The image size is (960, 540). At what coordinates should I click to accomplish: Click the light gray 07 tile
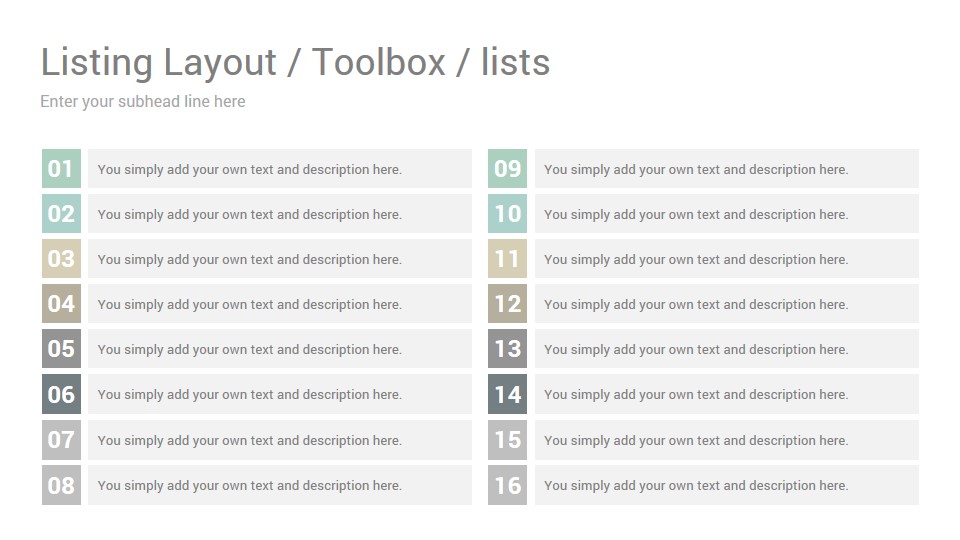pos(61,440)
